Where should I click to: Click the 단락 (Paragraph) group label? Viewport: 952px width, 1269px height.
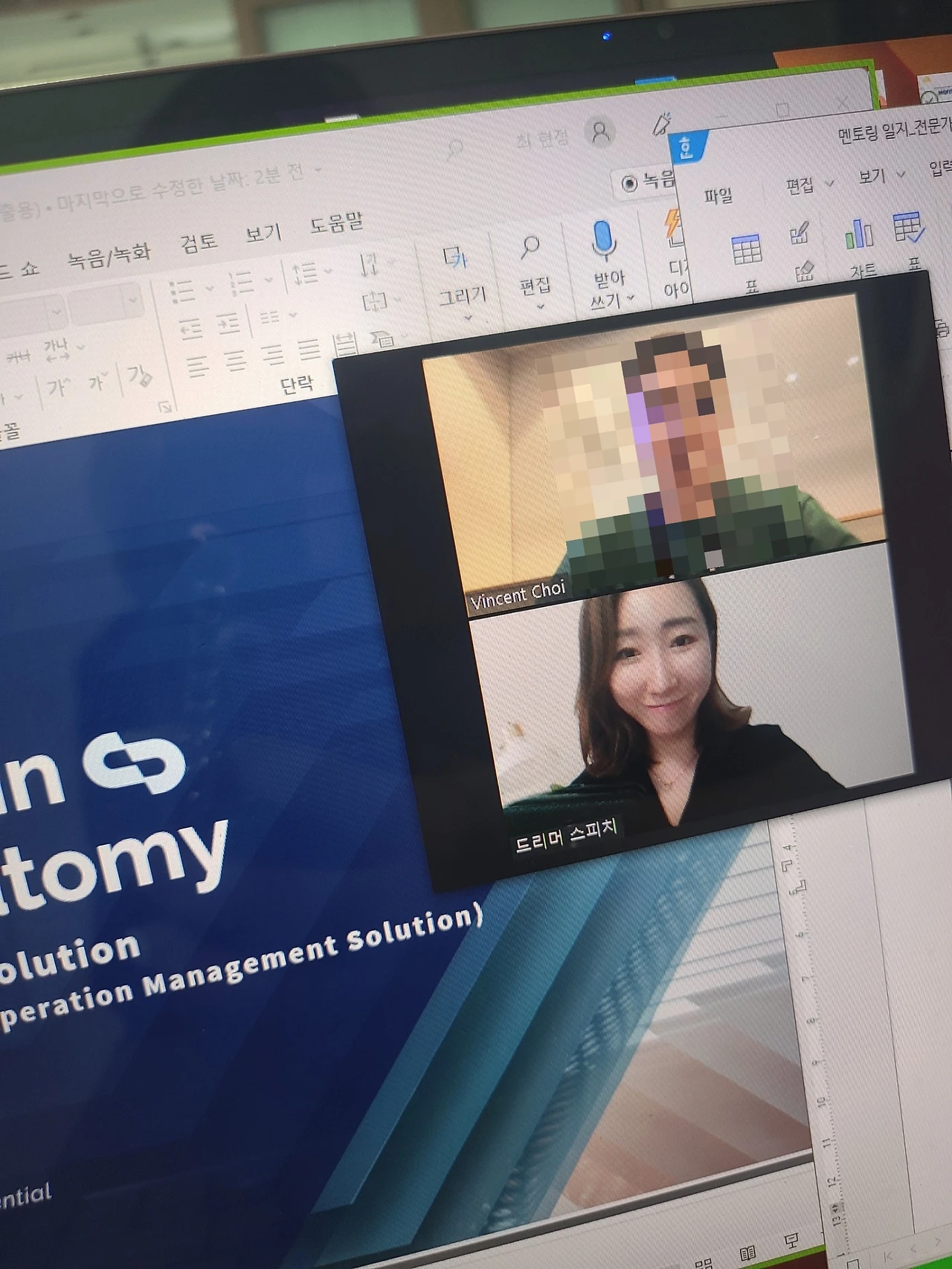click(297, 385)
